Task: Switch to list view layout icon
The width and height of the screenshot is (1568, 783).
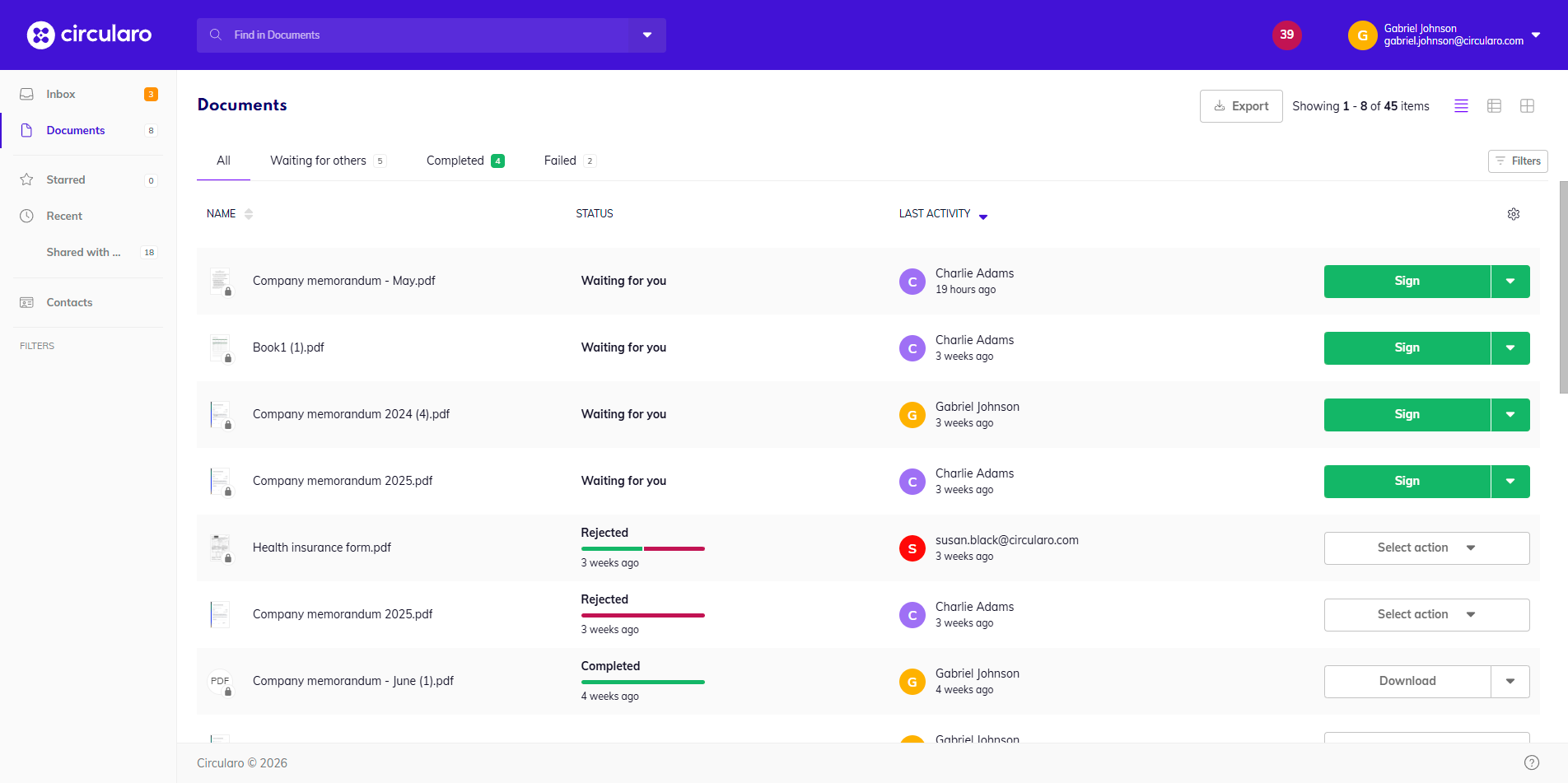Action: point(1461,106)
